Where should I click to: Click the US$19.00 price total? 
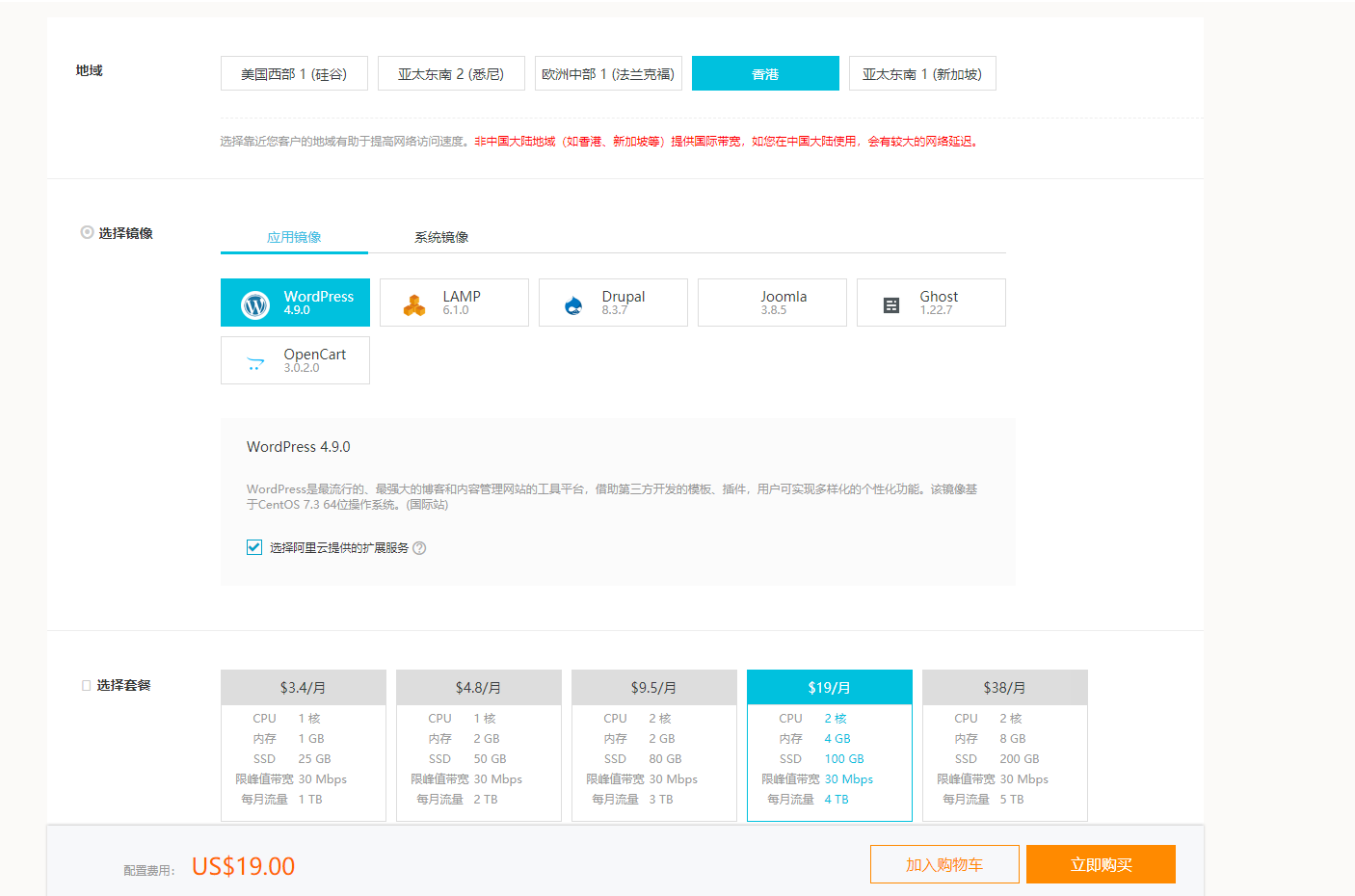point(244,866)
